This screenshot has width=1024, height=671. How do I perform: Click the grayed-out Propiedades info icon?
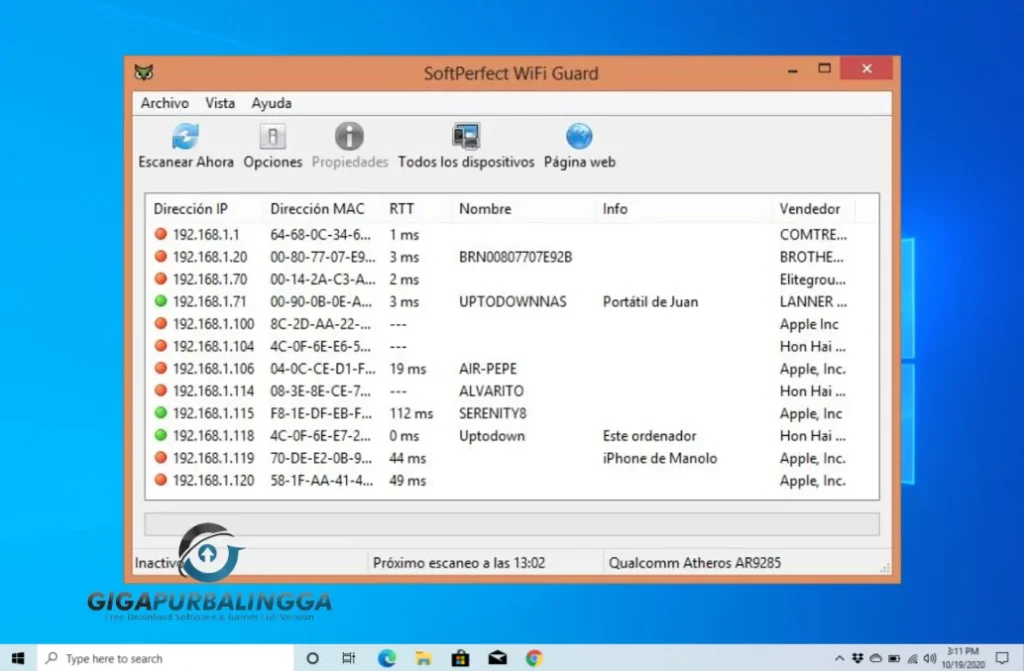348,134
